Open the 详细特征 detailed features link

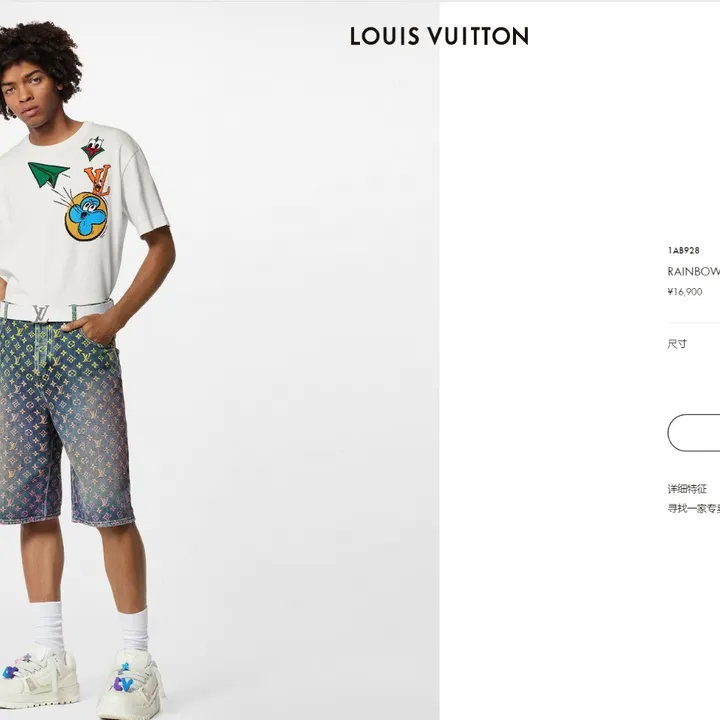click(687, 489)
